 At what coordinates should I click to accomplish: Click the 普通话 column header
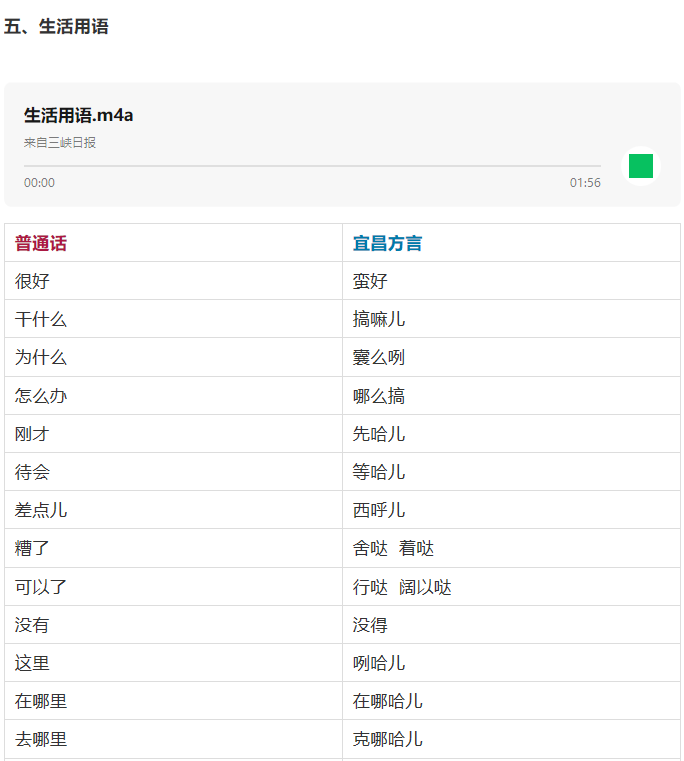pyautogui.click(x=41, y=243)
